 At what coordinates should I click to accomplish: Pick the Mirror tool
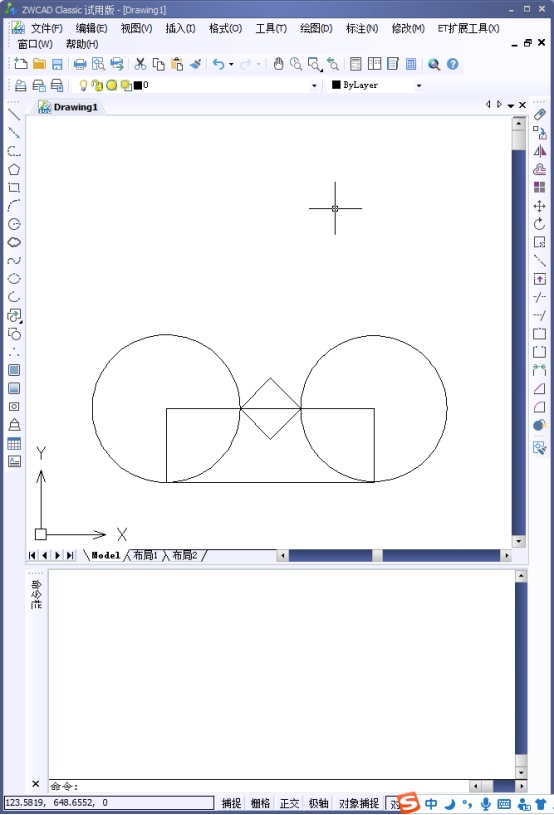coord(539,151)
